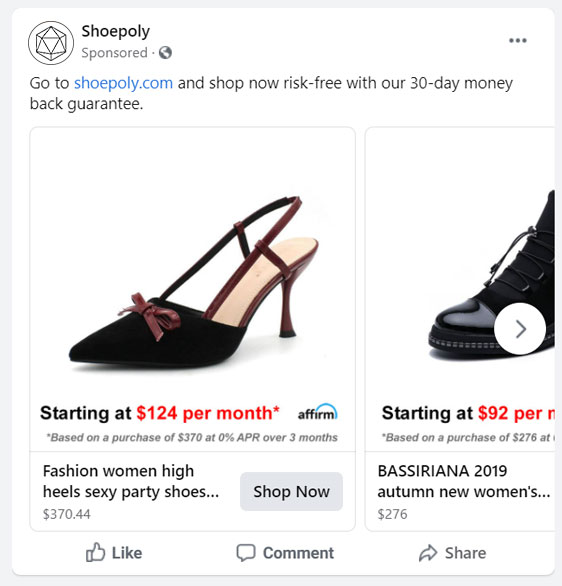Click the globe public audience icon
Viewport: 562px width, 586px height.
point(165,53)
